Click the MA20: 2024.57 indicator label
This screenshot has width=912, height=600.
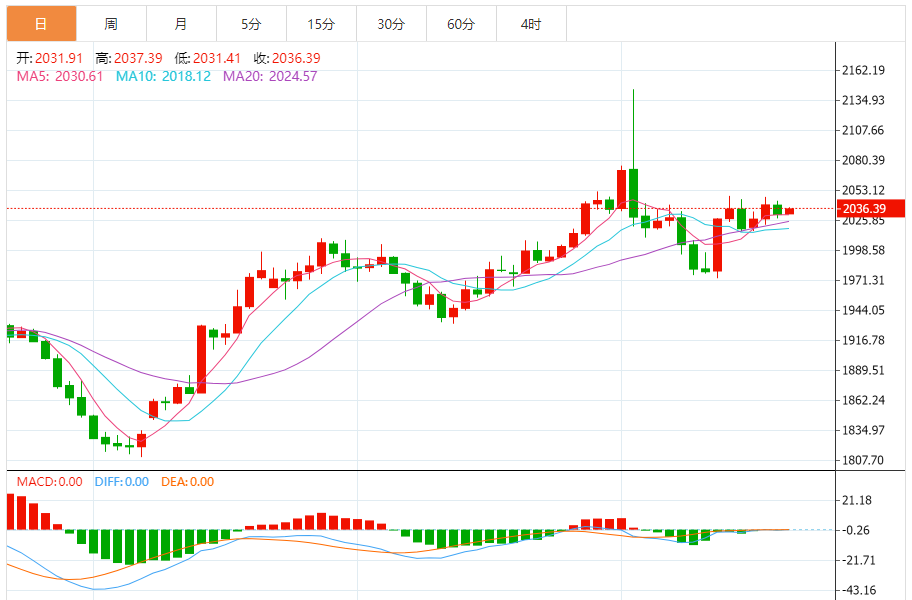(270, 76)
